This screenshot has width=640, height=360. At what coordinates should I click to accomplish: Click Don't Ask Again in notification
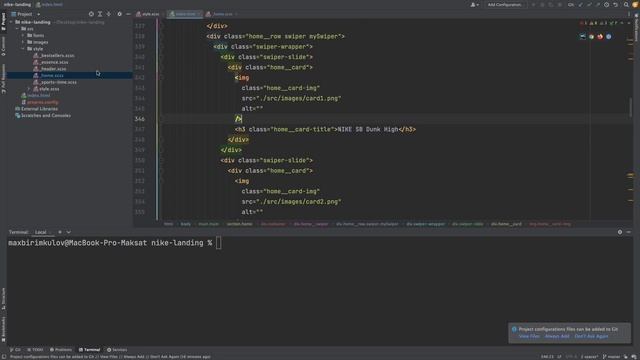pos(591,336)
